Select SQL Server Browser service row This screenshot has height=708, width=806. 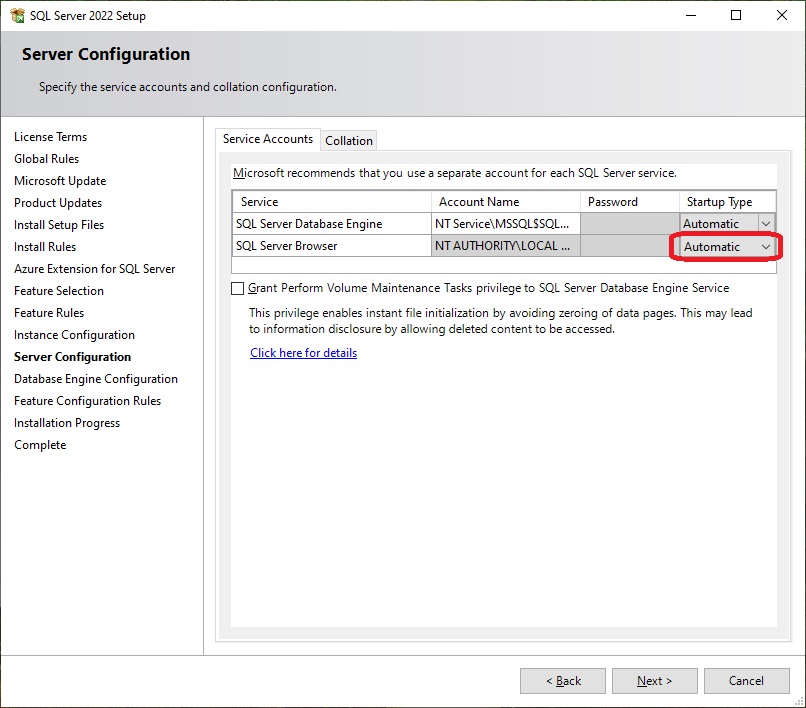tap(331, 246)
